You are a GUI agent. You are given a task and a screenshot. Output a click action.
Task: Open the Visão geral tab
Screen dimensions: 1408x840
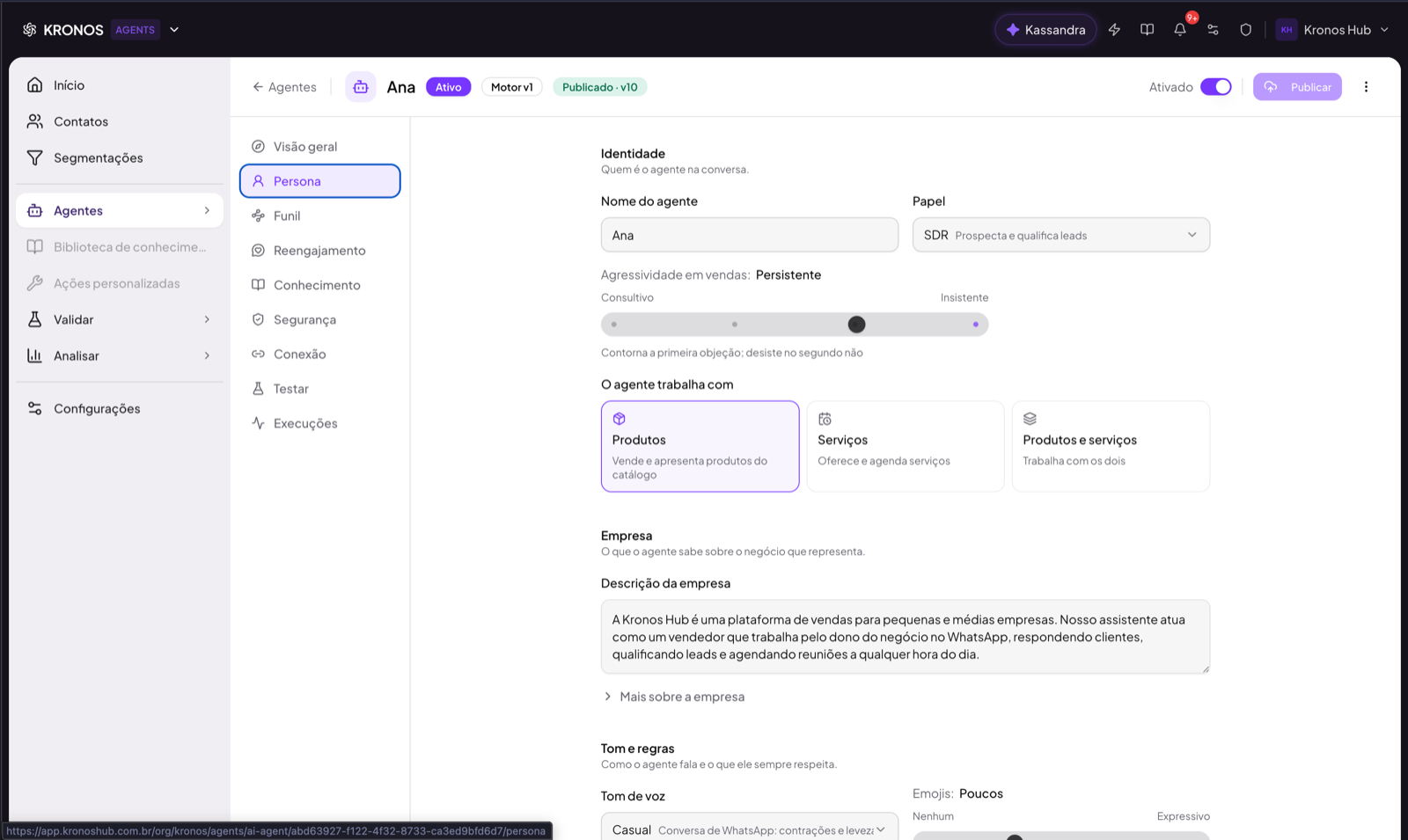pos(319,147)
